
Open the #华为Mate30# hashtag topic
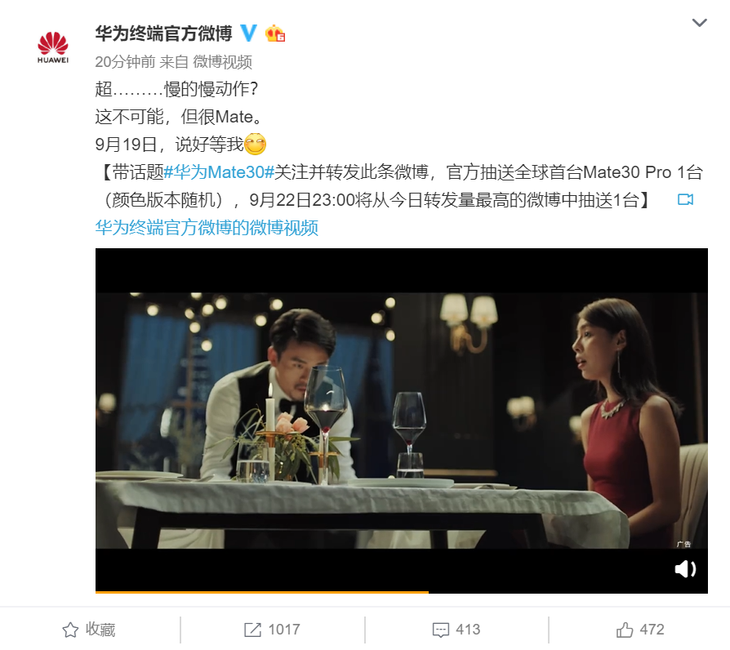[219, 172]
